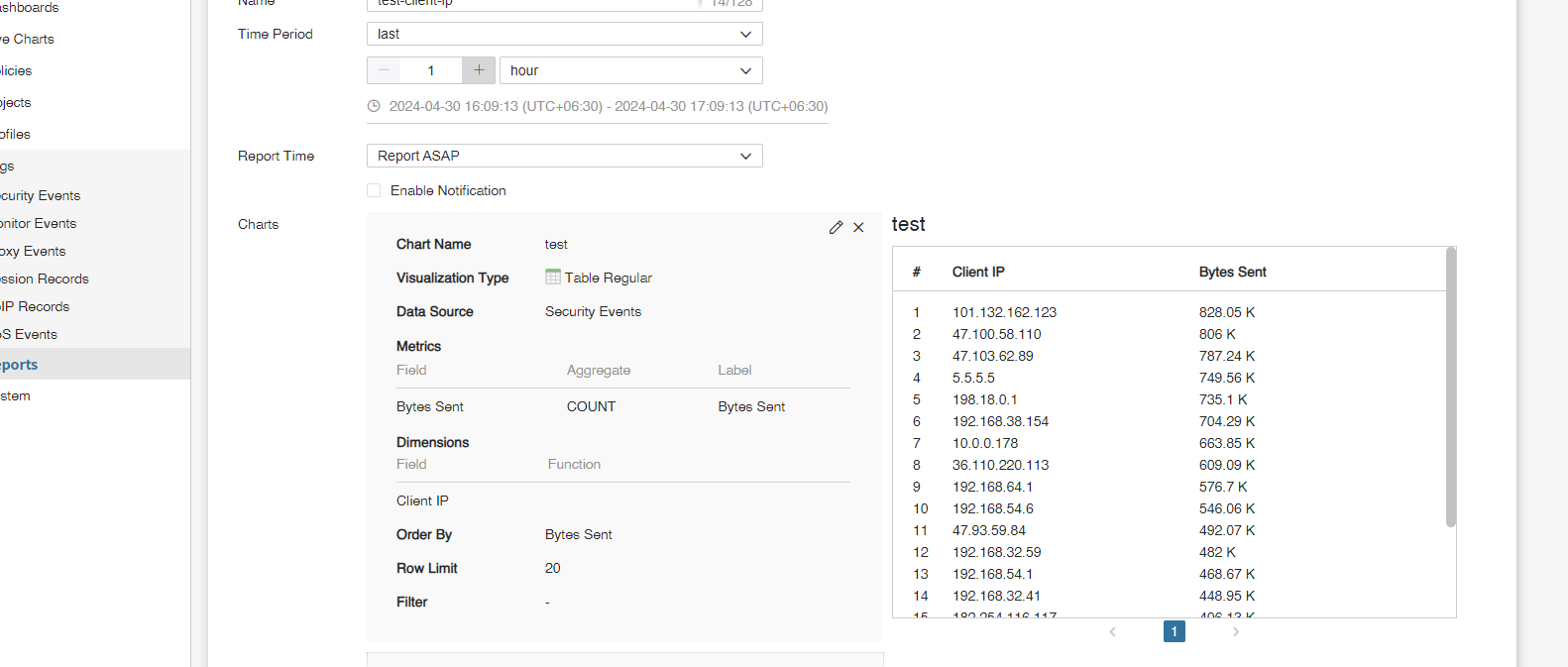Click the minus stepper to decrease time value
Viewport: 1568px width, 667px height.
pyautogui.click(x=384, y=70)
